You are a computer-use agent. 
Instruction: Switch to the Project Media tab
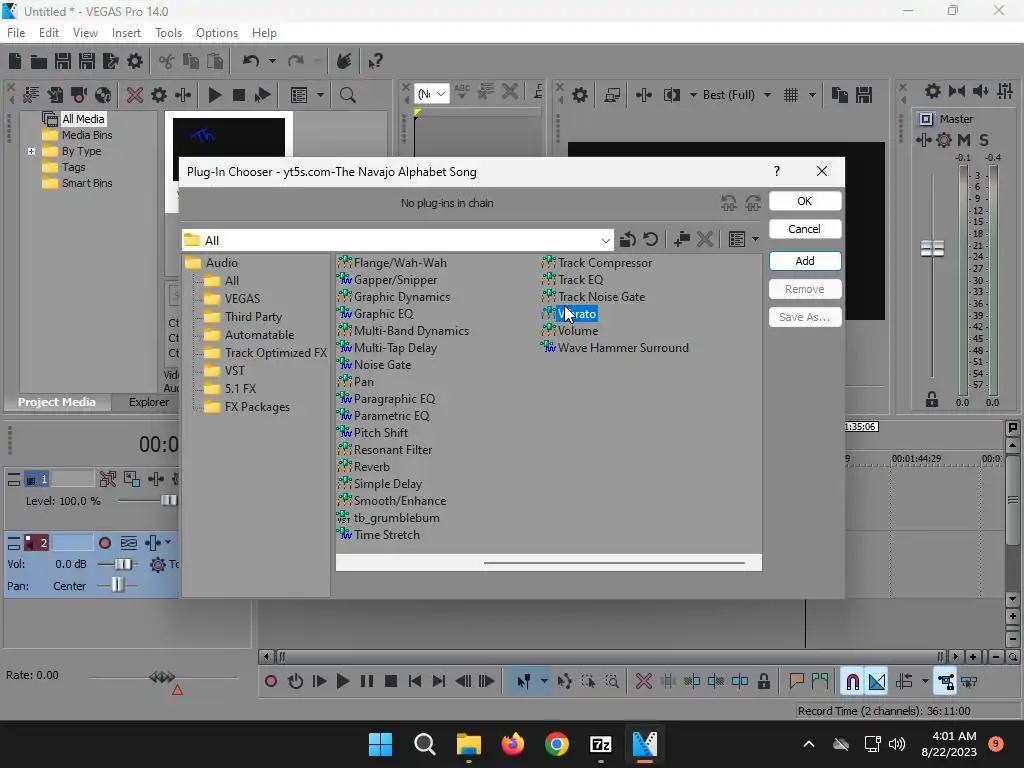pos(56,402)
